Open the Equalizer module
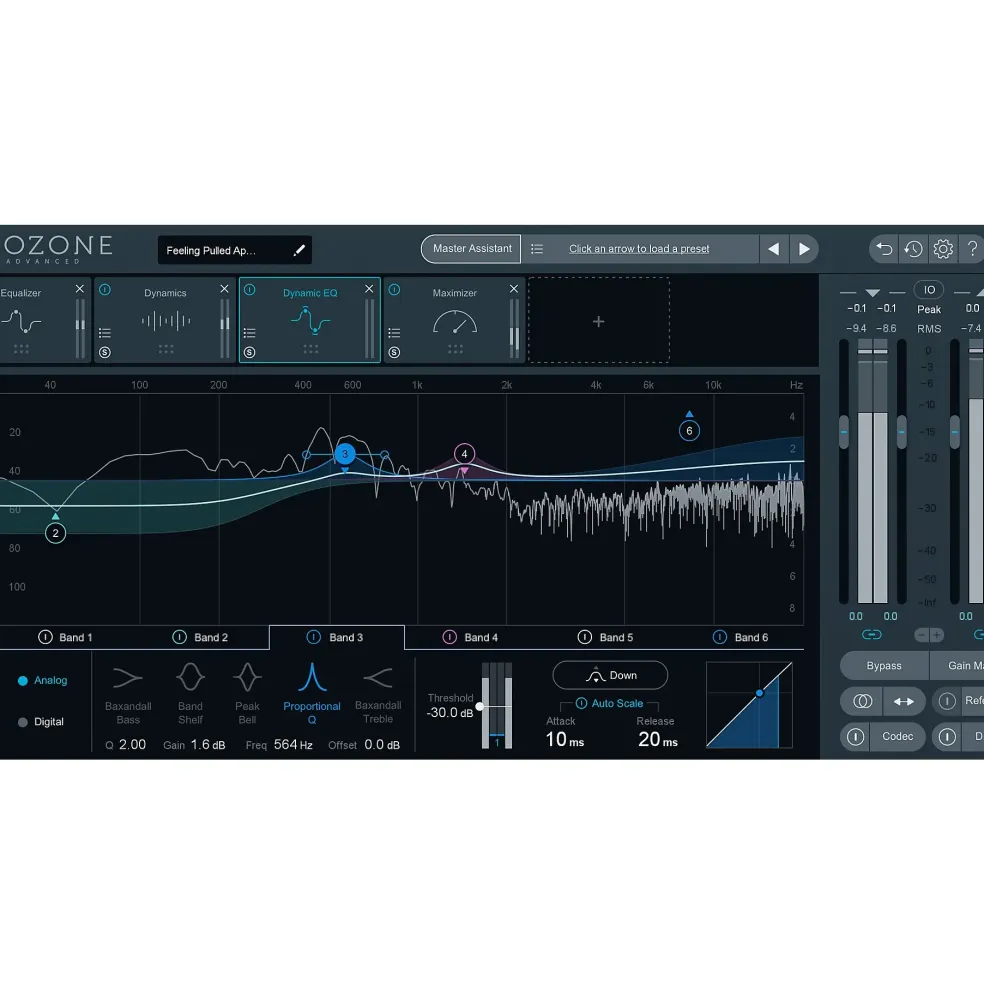 [x=44, y=320]
